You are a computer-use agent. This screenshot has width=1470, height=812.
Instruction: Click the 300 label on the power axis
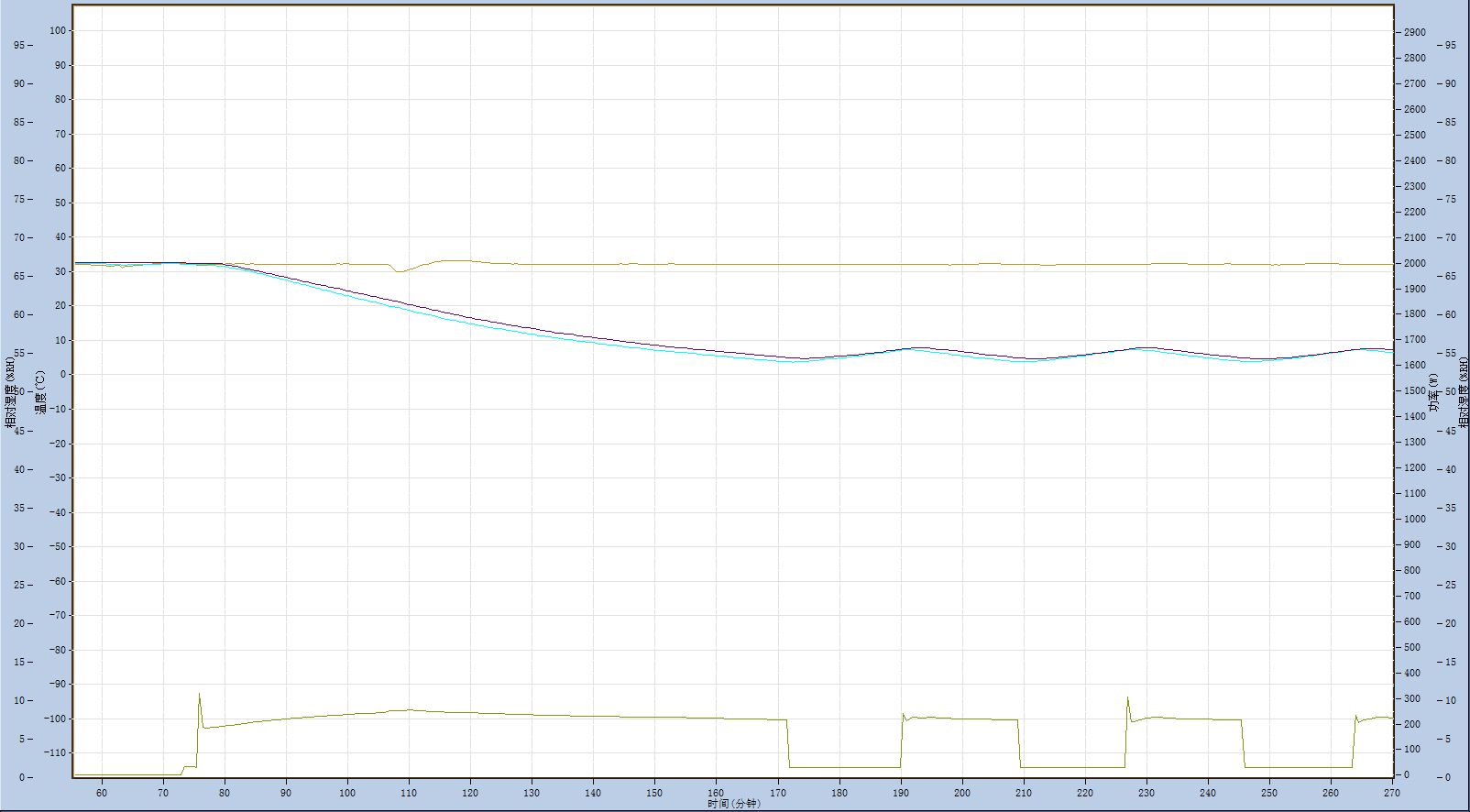(1412, 698)
